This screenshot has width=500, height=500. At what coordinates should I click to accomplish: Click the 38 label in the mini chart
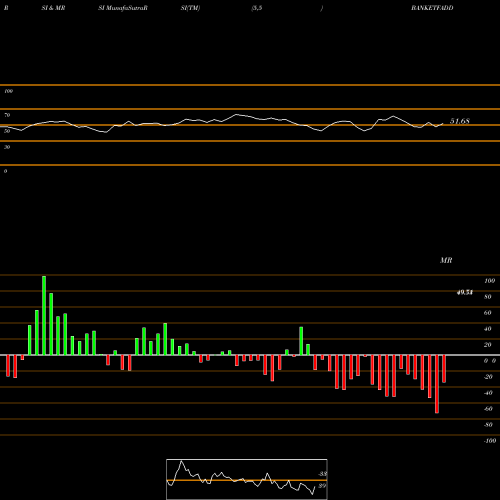point(323,474)
